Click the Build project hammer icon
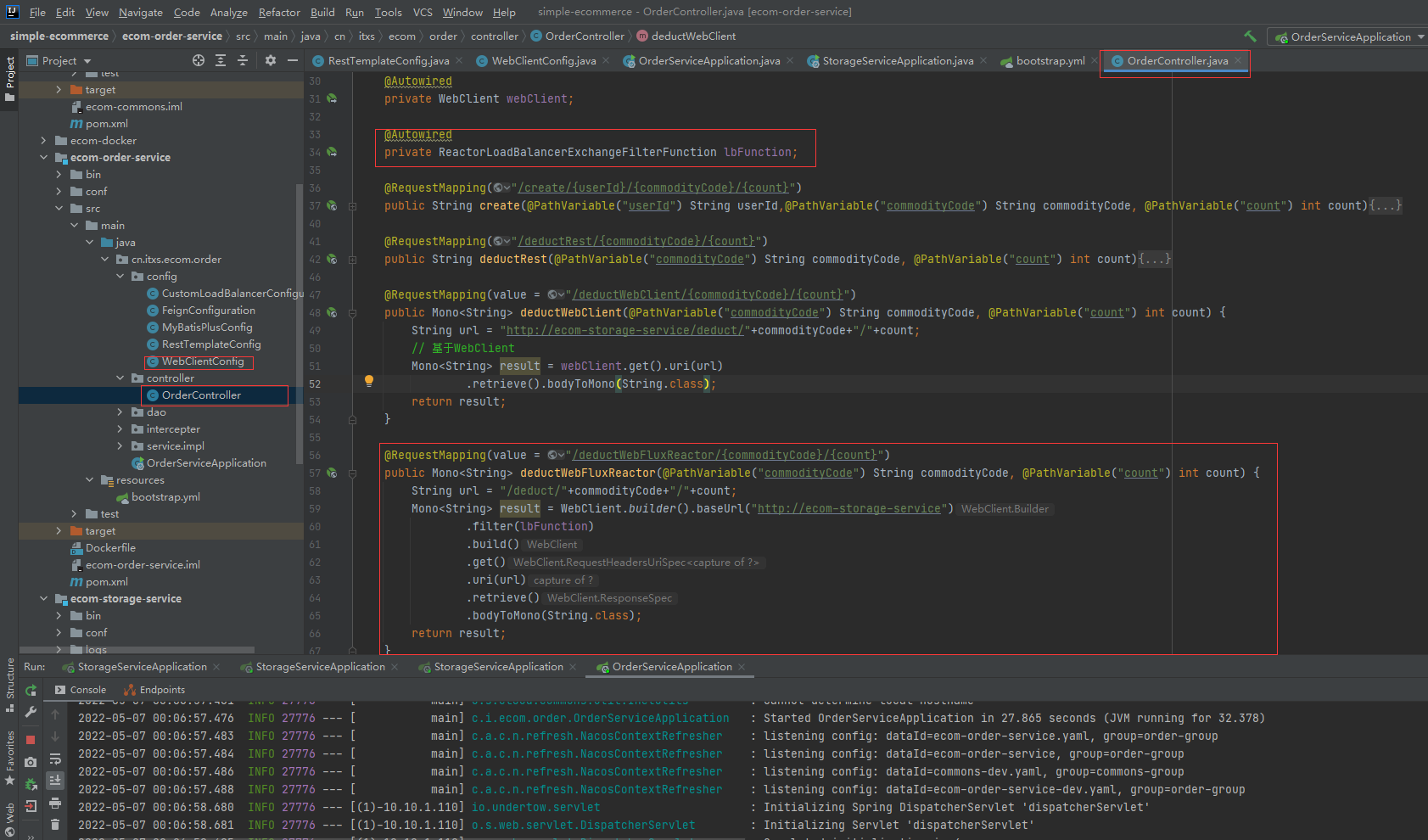The height and width of the screenshot is (840, 1428). click(1250, 36)
